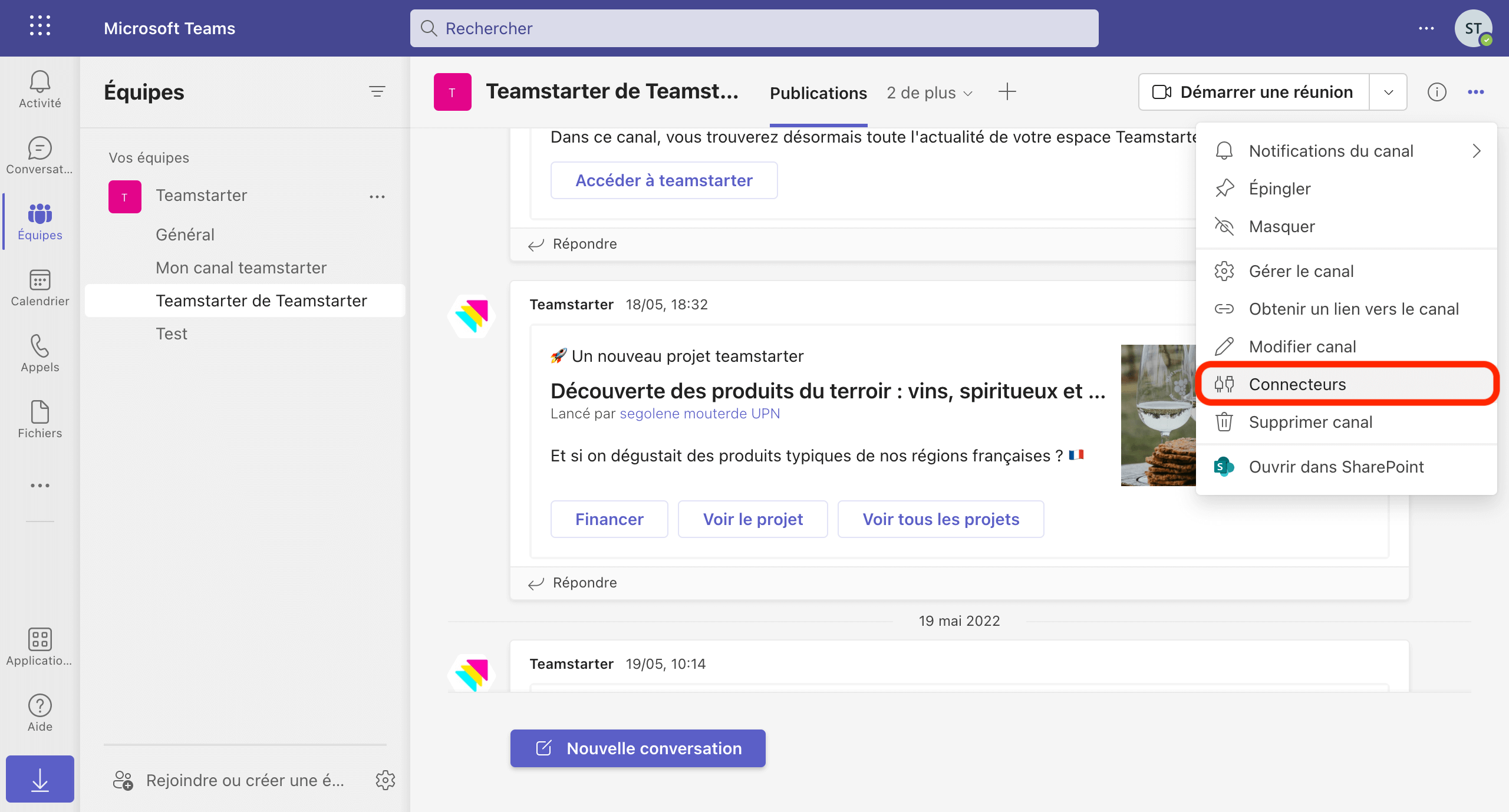Expand the 2 de plus tabs dropdown
The height and width of the screenshot is (812, 1509).
point(930,93)
